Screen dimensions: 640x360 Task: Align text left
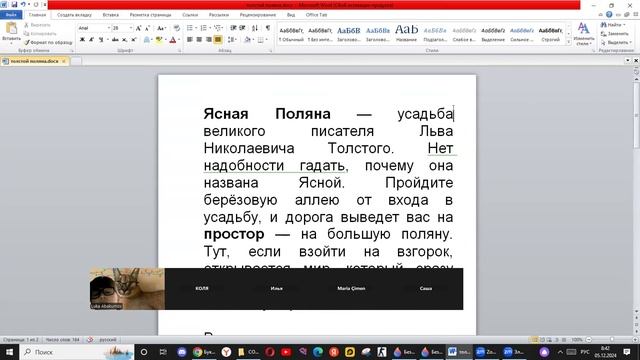(190, 40)
